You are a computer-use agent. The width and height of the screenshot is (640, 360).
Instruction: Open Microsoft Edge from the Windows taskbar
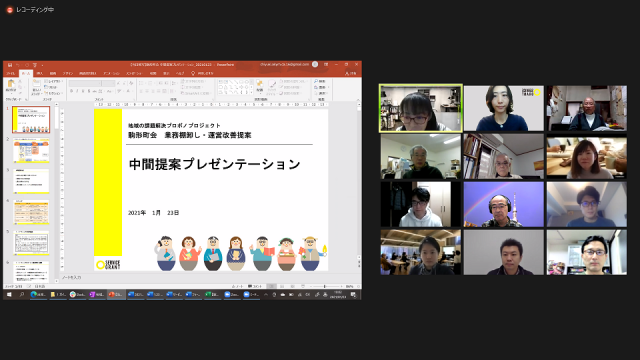34,294
